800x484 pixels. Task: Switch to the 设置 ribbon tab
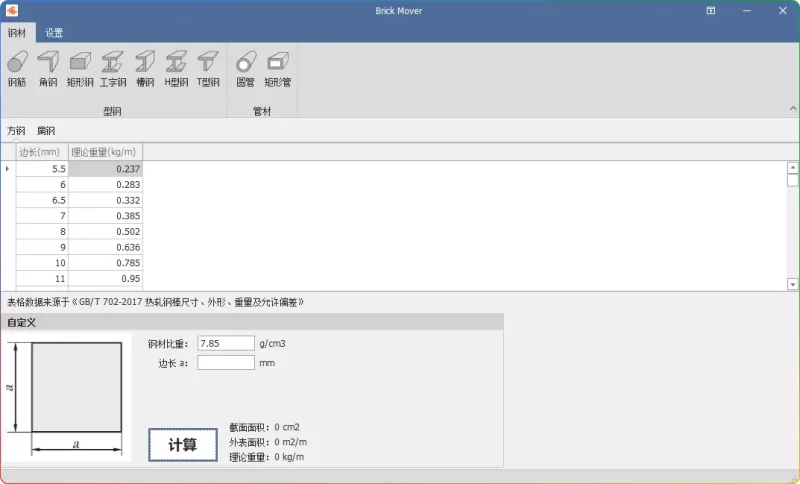(x=54, y=33)
